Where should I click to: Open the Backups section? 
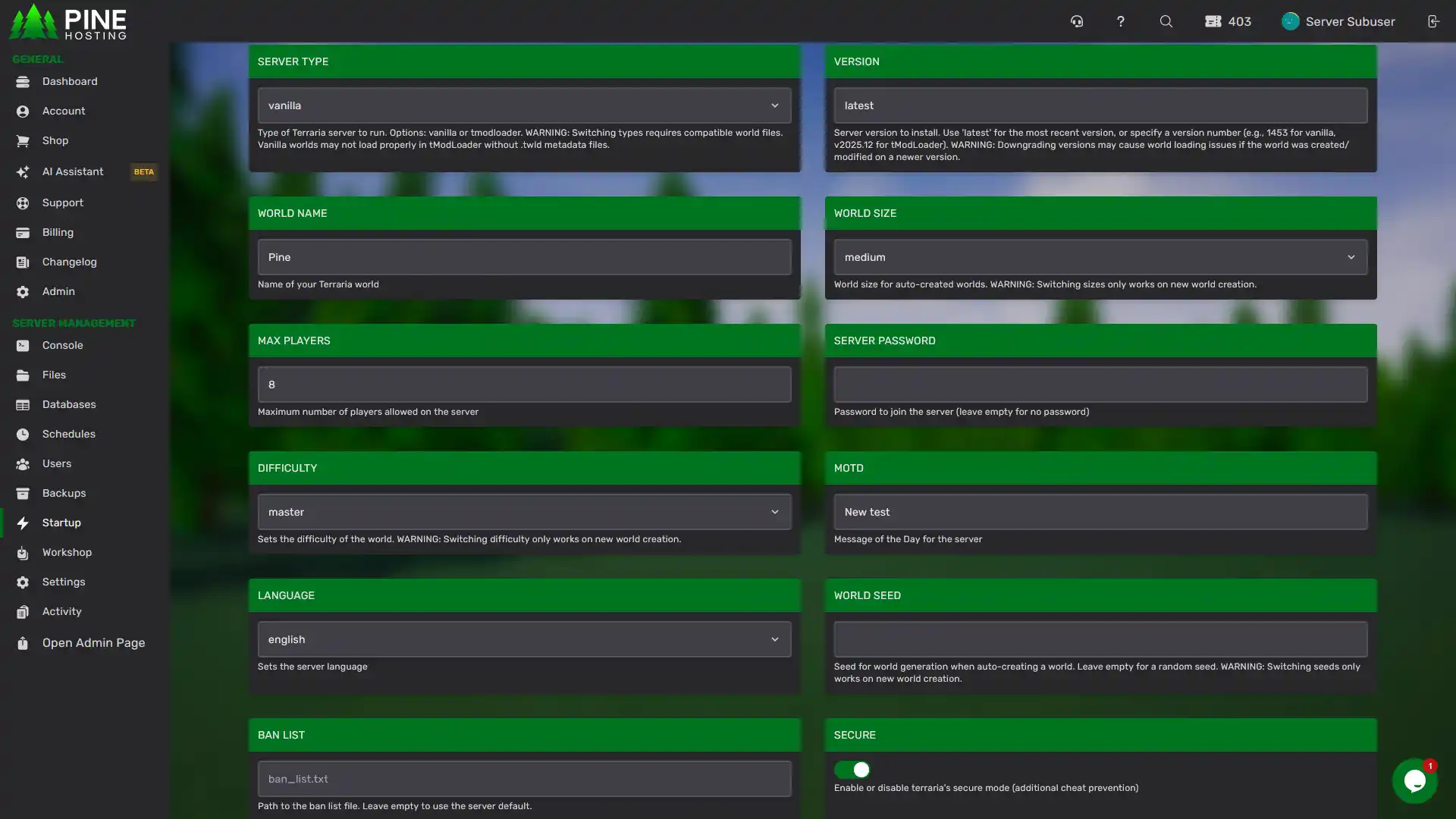click(x=64, y=493)
